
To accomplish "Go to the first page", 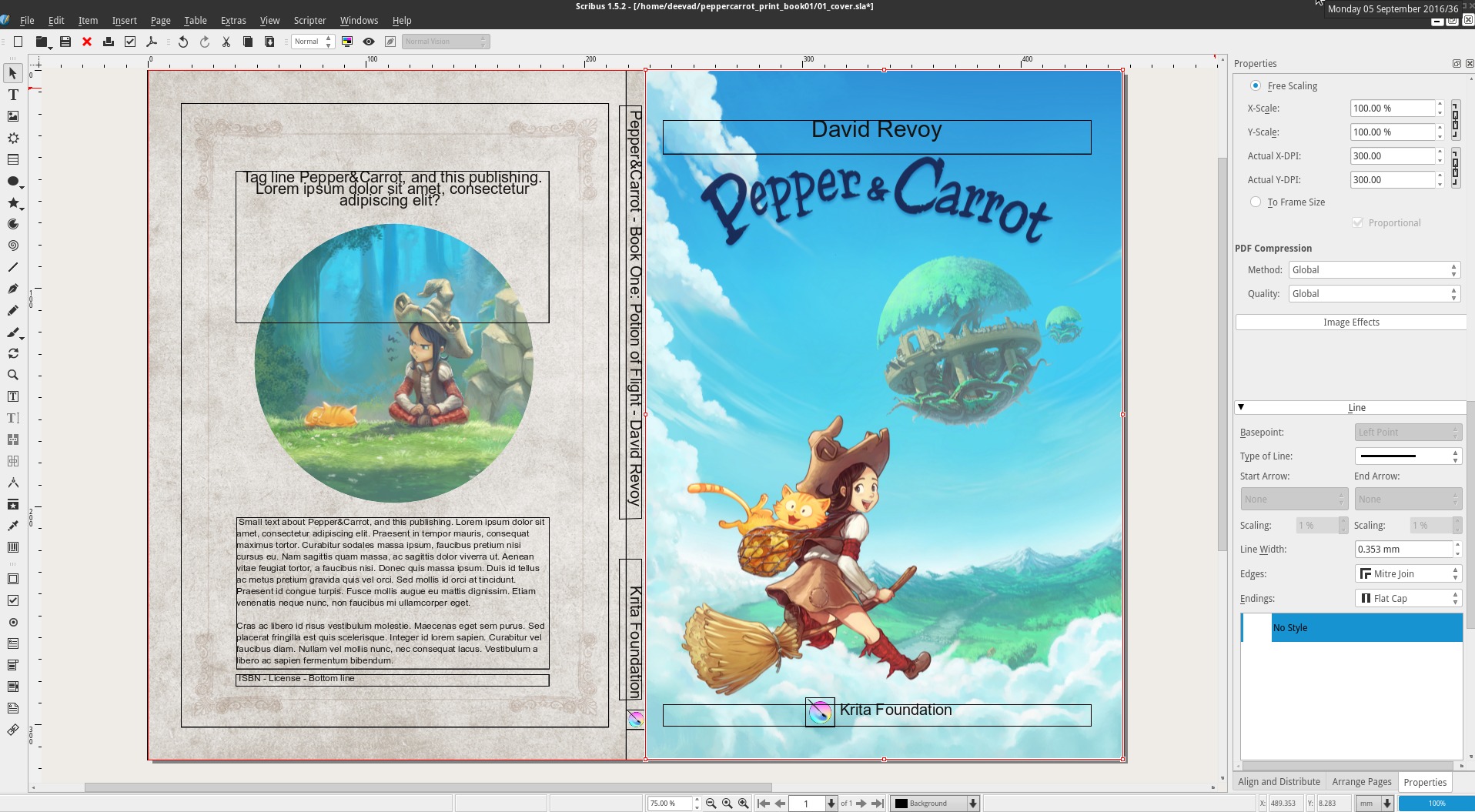I will [763, 804].
